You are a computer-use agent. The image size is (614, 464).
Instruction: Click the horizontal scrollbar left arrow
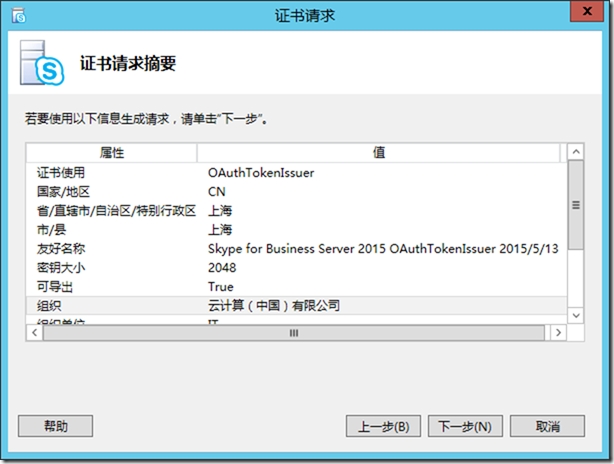click(34, 333)
